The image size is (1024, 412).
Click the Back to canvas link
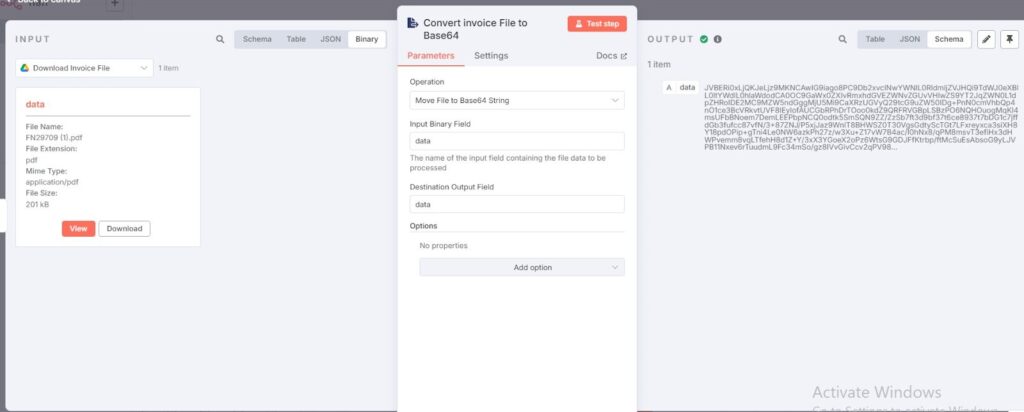click(49, 2)
